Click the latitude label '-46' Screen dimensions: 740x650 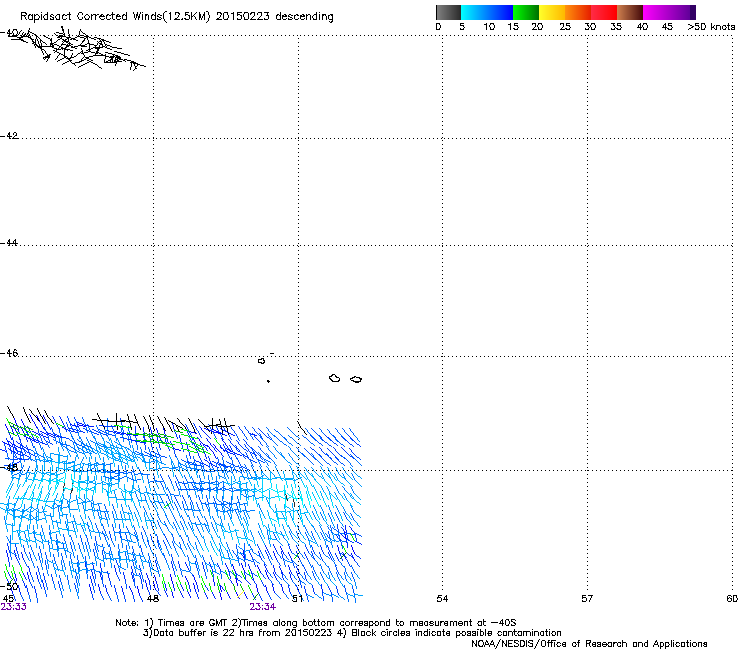point(9,353)
